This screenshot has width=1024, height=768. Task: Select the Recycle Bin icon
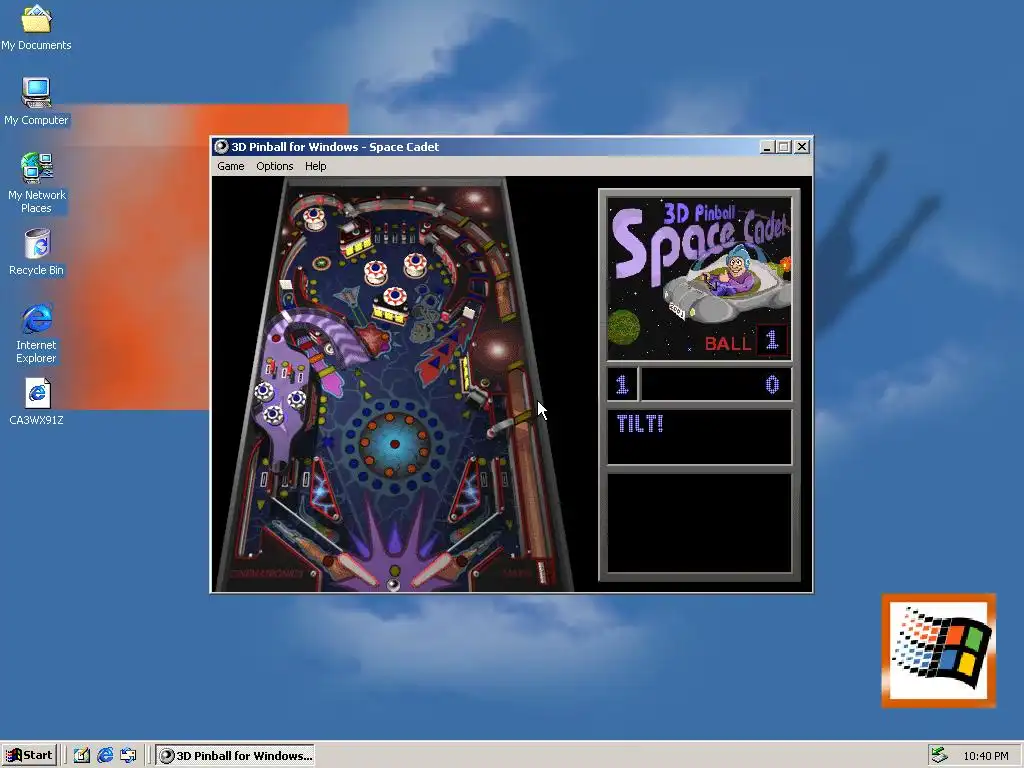pyautogui.click(x=36, y=252)
